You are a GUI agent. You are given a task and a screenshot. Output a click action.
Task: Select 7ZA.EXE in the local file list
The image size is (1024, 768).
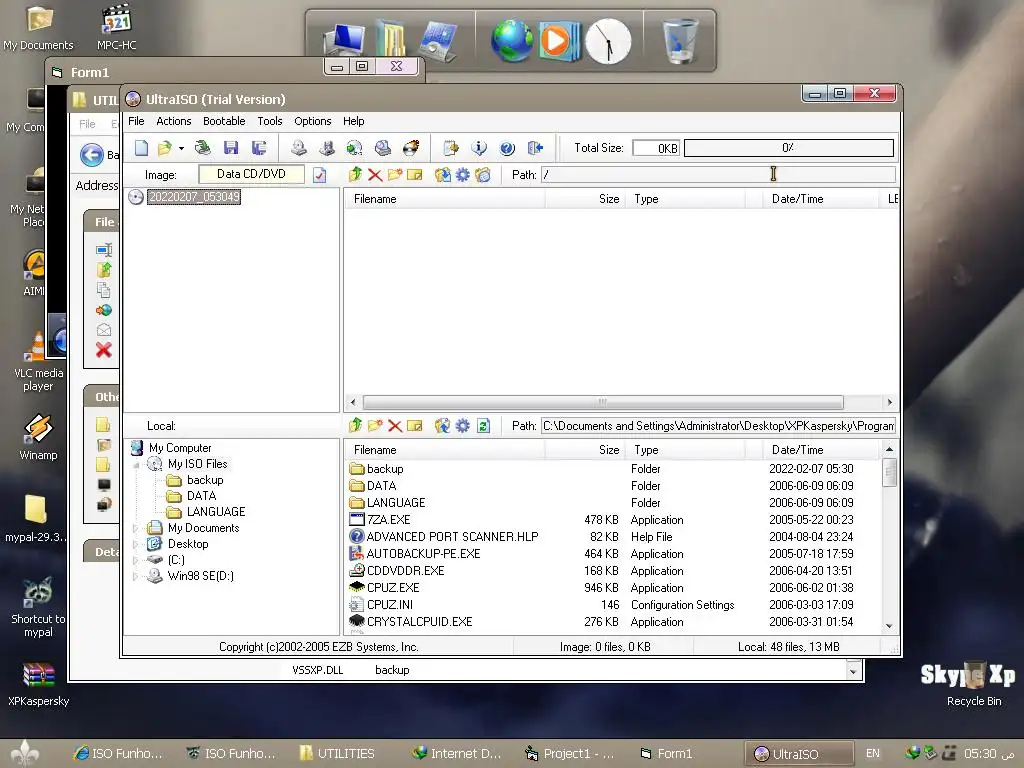click(x=389, y=520)
